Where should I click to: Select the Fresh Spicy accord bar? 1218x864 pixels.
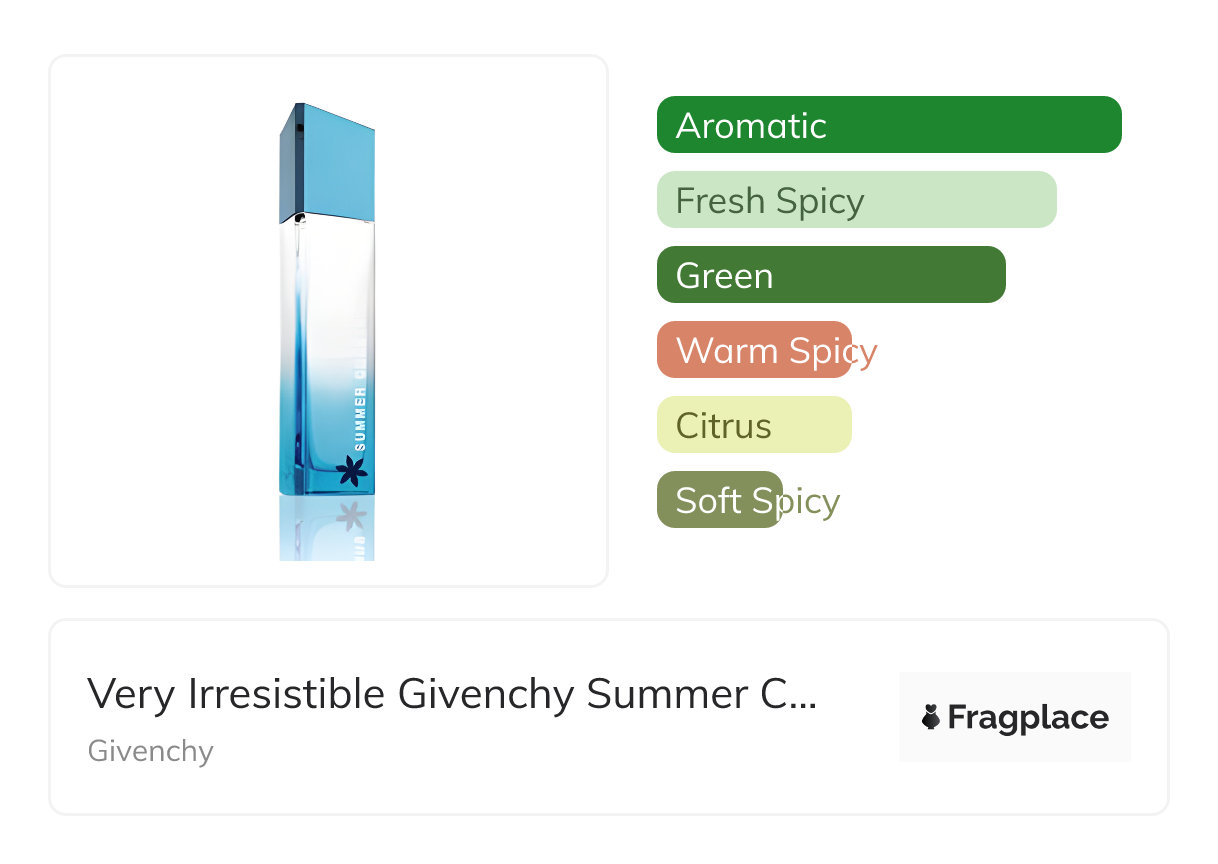[x=856, y=200]
